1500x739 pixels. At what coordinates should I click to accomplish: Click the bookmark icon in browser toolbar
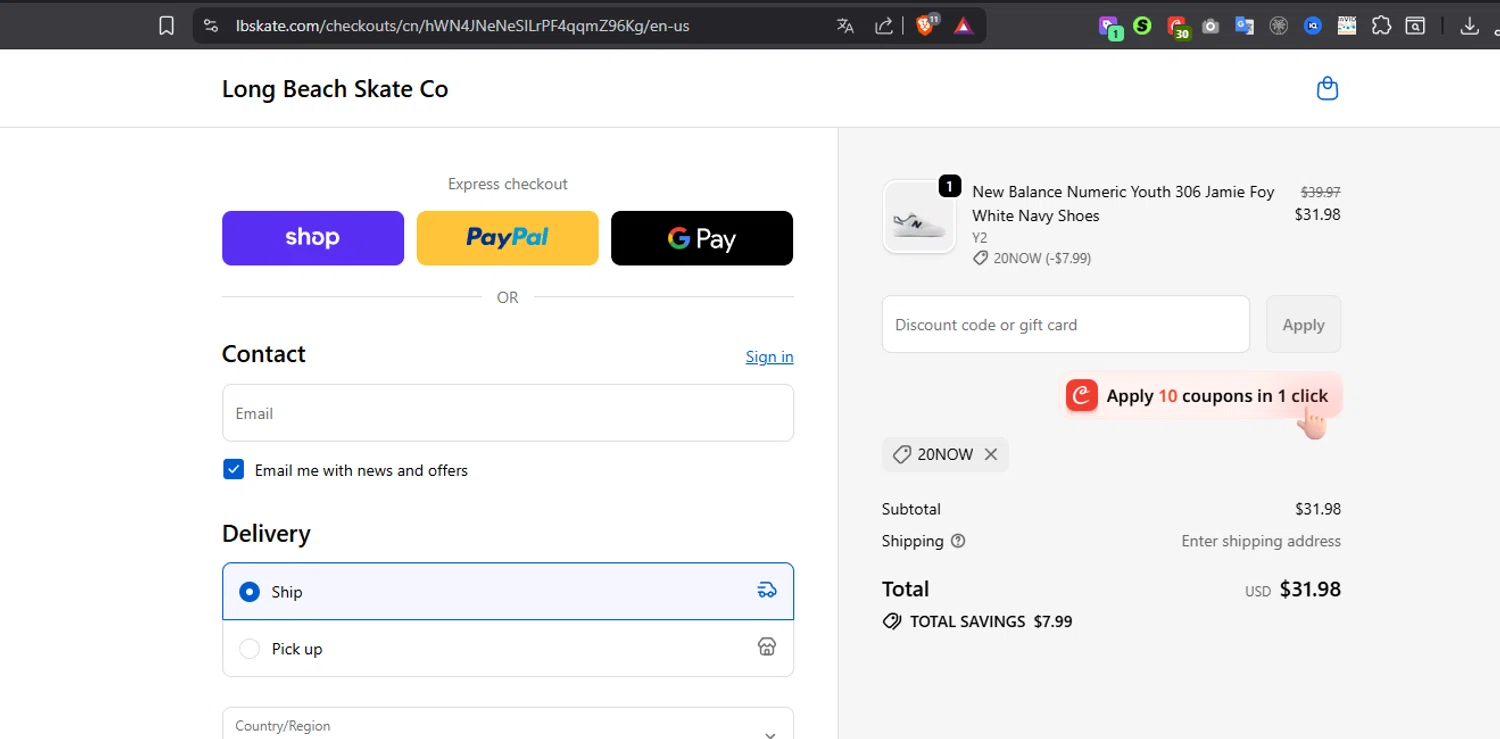167,26
